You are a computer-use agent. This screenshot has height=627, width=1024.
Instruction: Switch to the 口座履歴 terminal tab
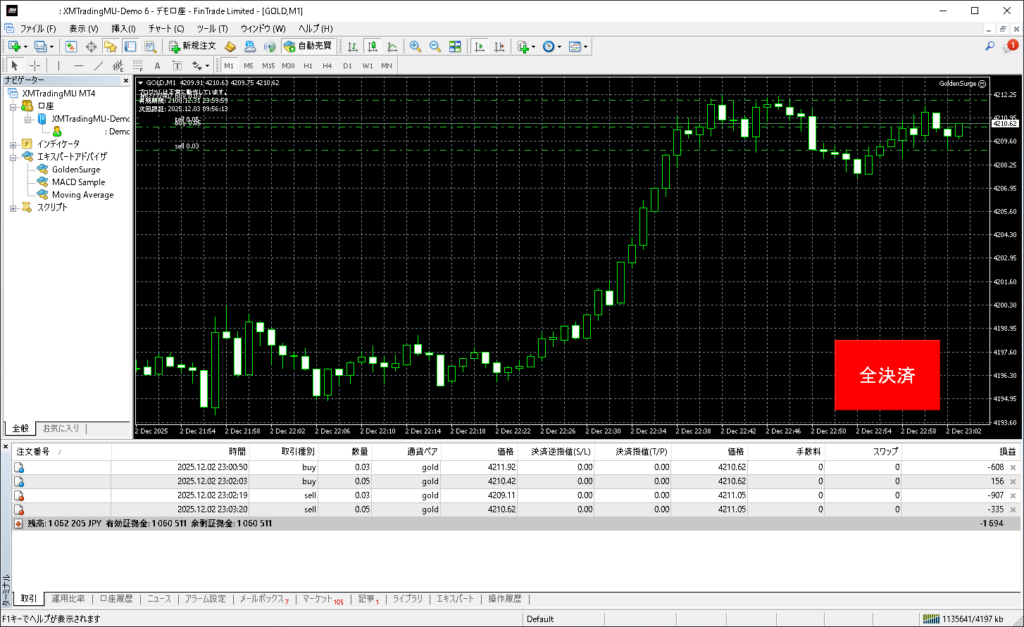(x=117, y=599)
